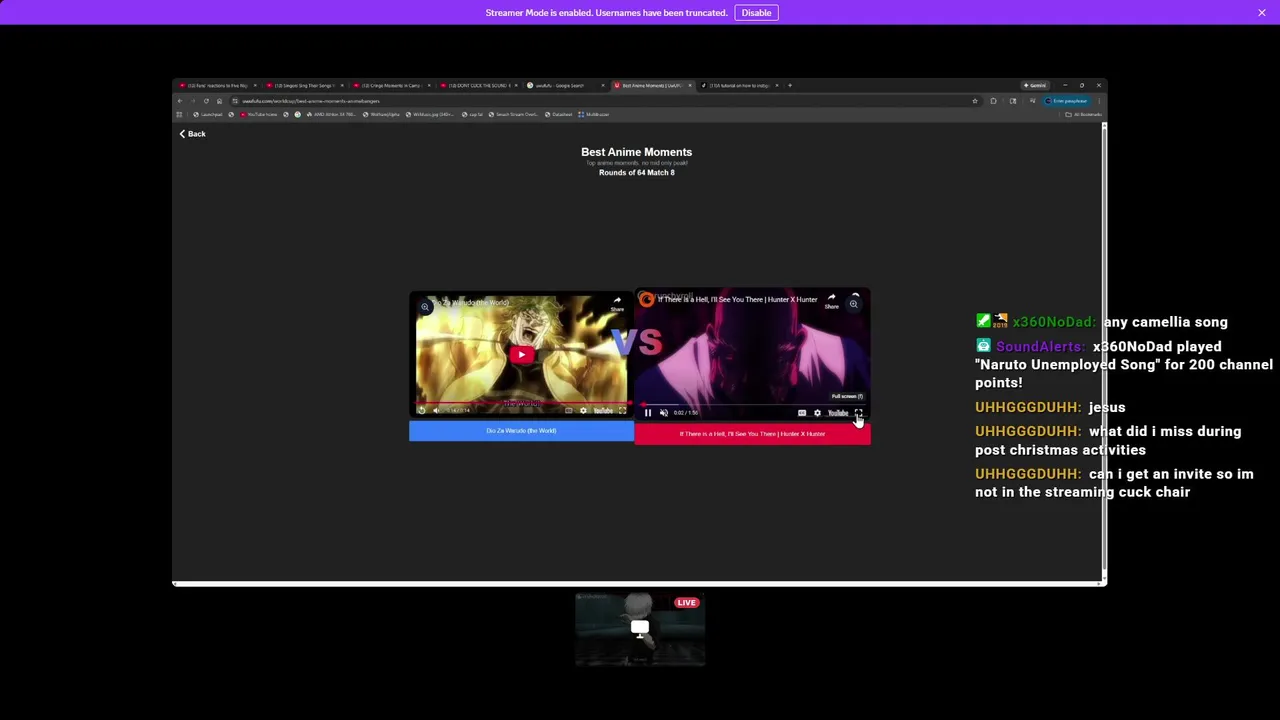Open the Crunchyroll channel logo
The height and width of the screenshot is (720, 1280).
(647, 299)
